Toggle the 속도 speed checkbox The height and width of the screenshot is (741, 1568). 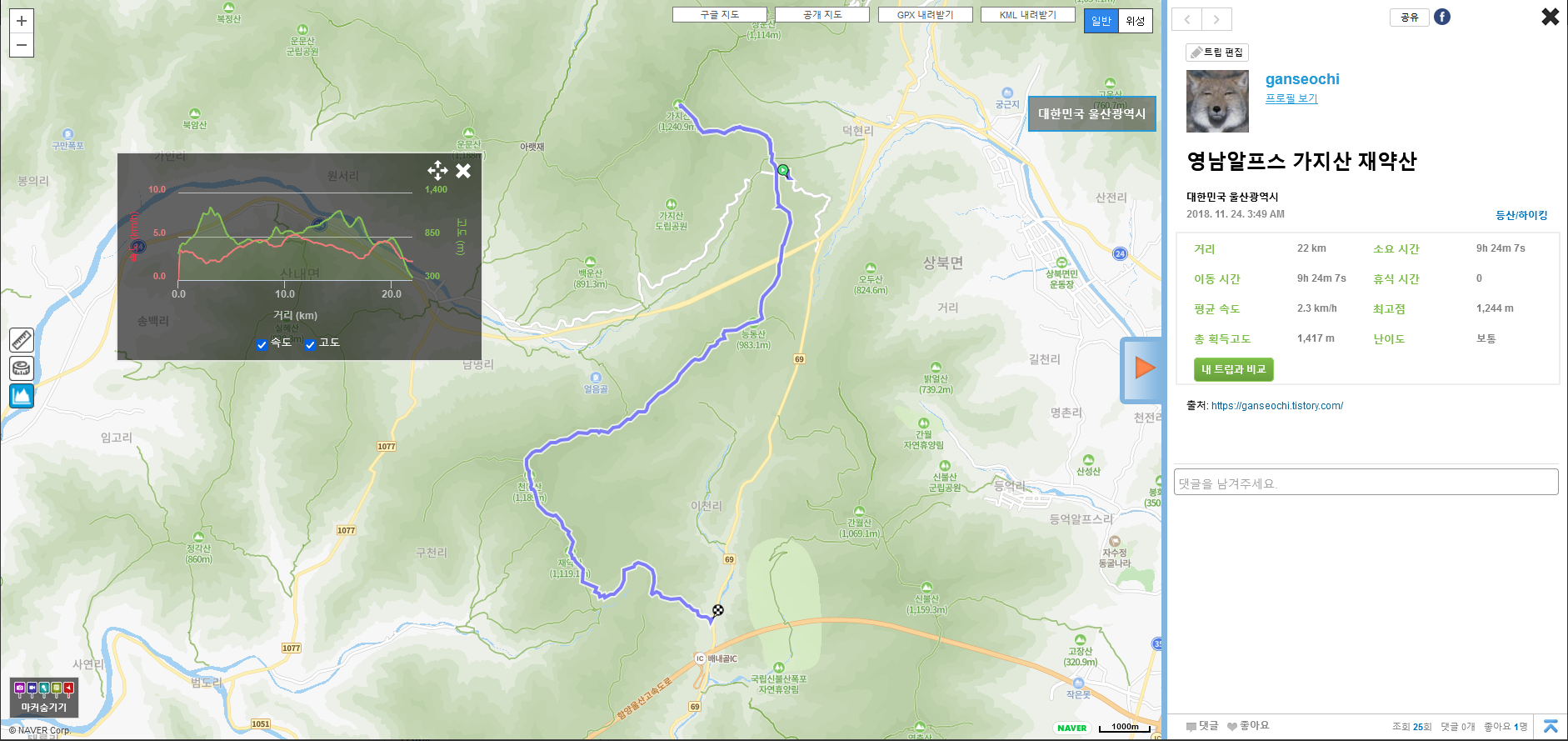262,344
